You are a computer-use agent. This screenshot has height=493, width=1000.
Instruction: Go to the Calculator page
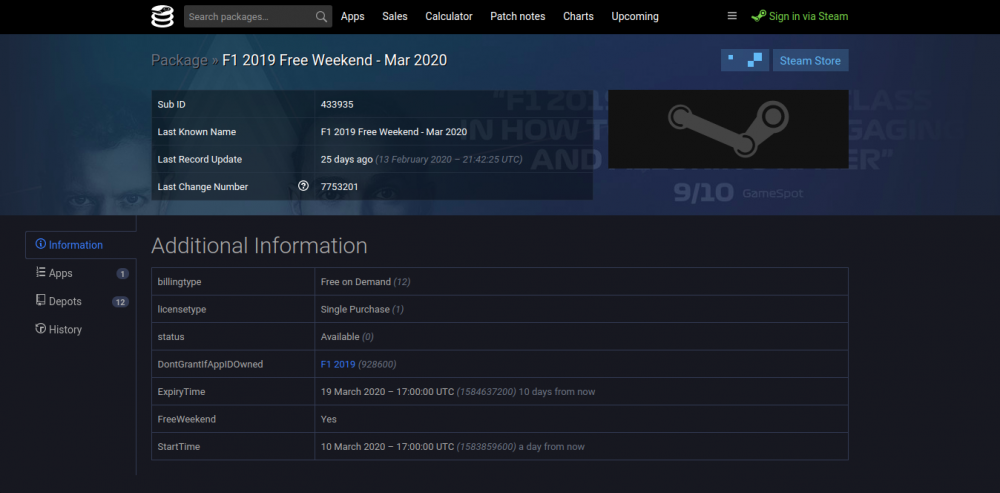[x=449, y=17]
